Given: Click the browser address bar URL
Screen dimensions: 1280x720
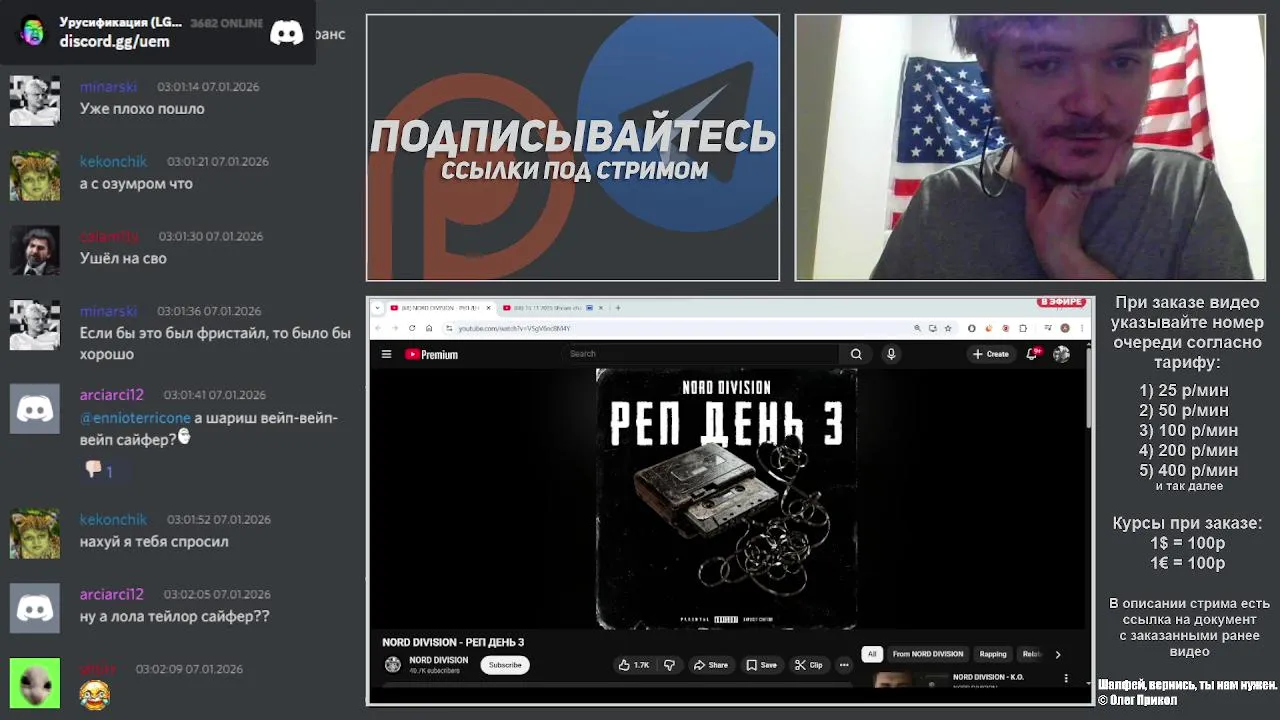Looking at the screenshot, I should coord(514,328).
